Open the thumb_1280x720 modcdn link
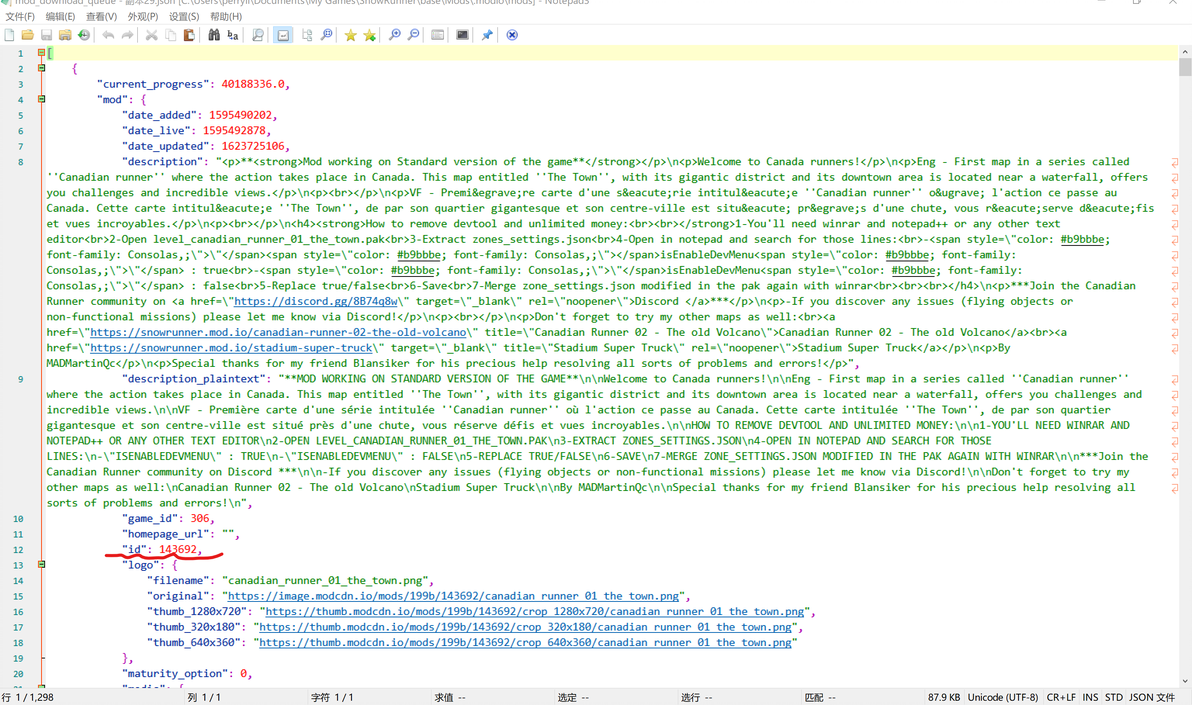 [x=534, y=611]
